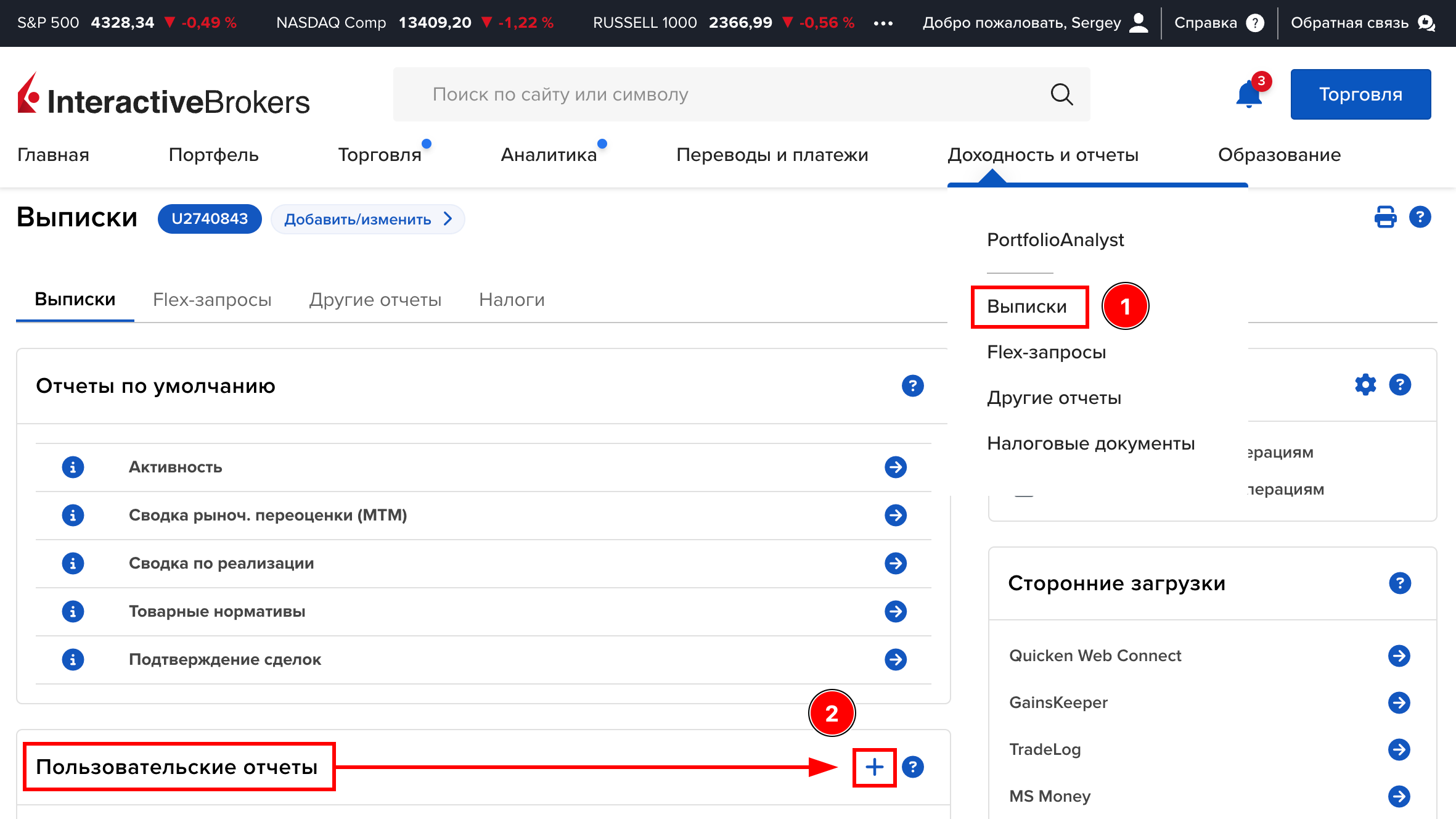The height and width of the screenshot is (819, 1456).
Task: Run MS Money download arrow
Action: click(x=1399, y=796)
